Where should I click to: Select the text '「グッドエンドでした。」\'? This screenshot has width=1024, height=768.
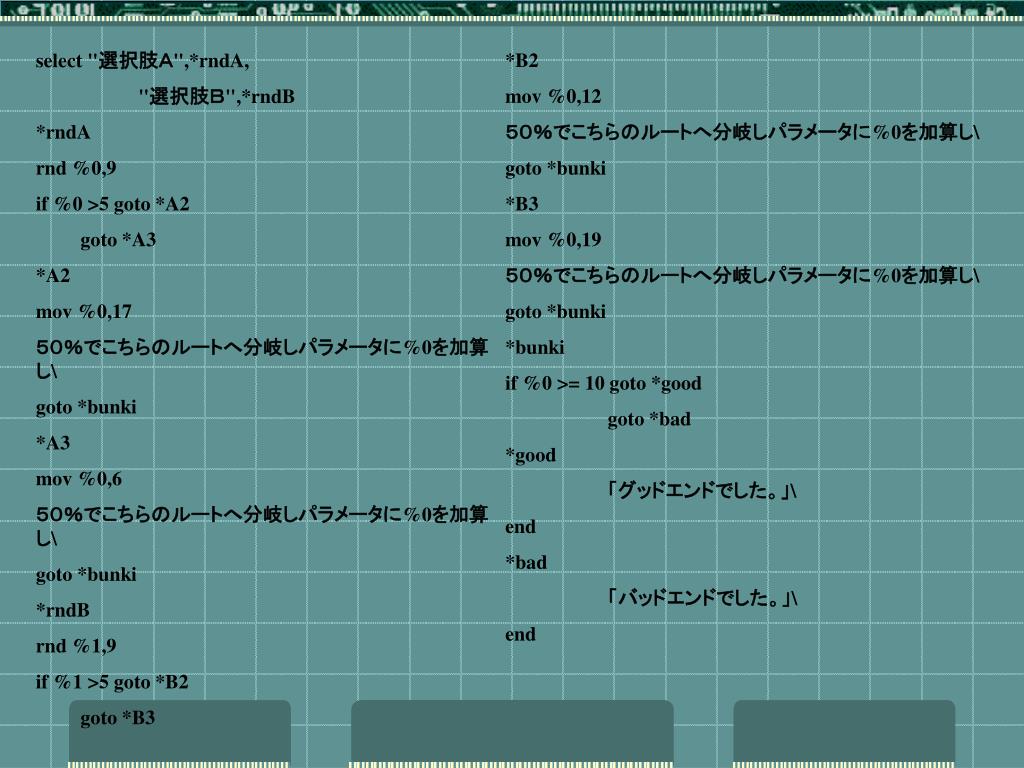701,490
